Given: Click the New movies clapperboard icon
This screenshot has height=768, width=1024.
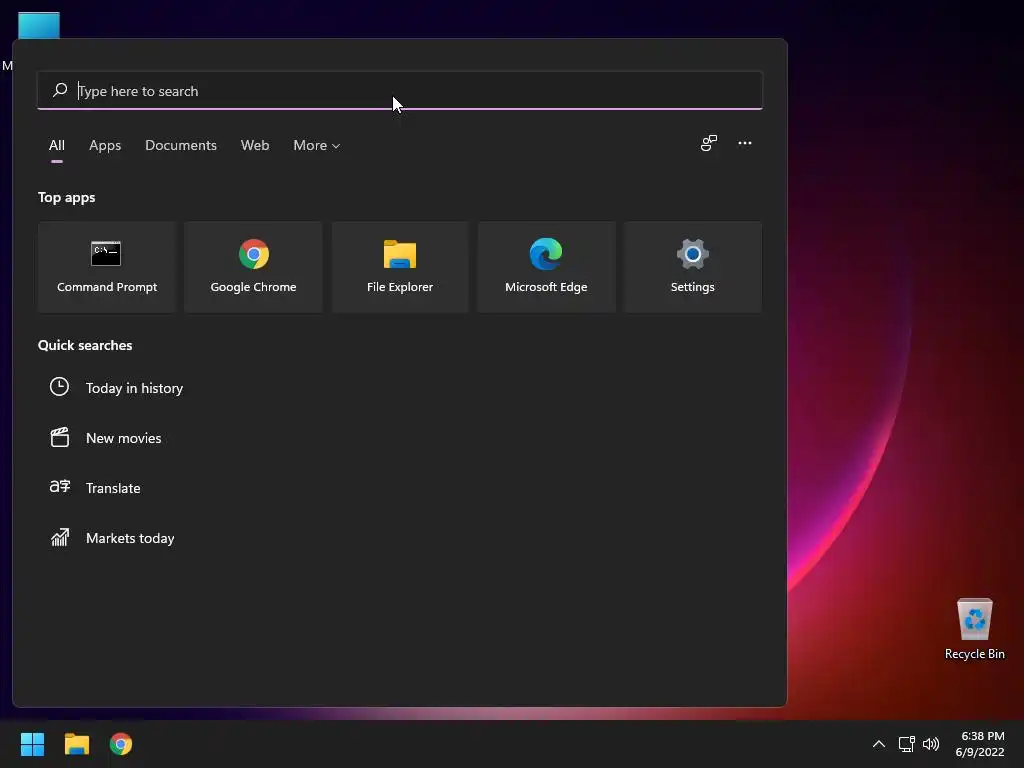Looking at the screenshot, I should (59, 438).
